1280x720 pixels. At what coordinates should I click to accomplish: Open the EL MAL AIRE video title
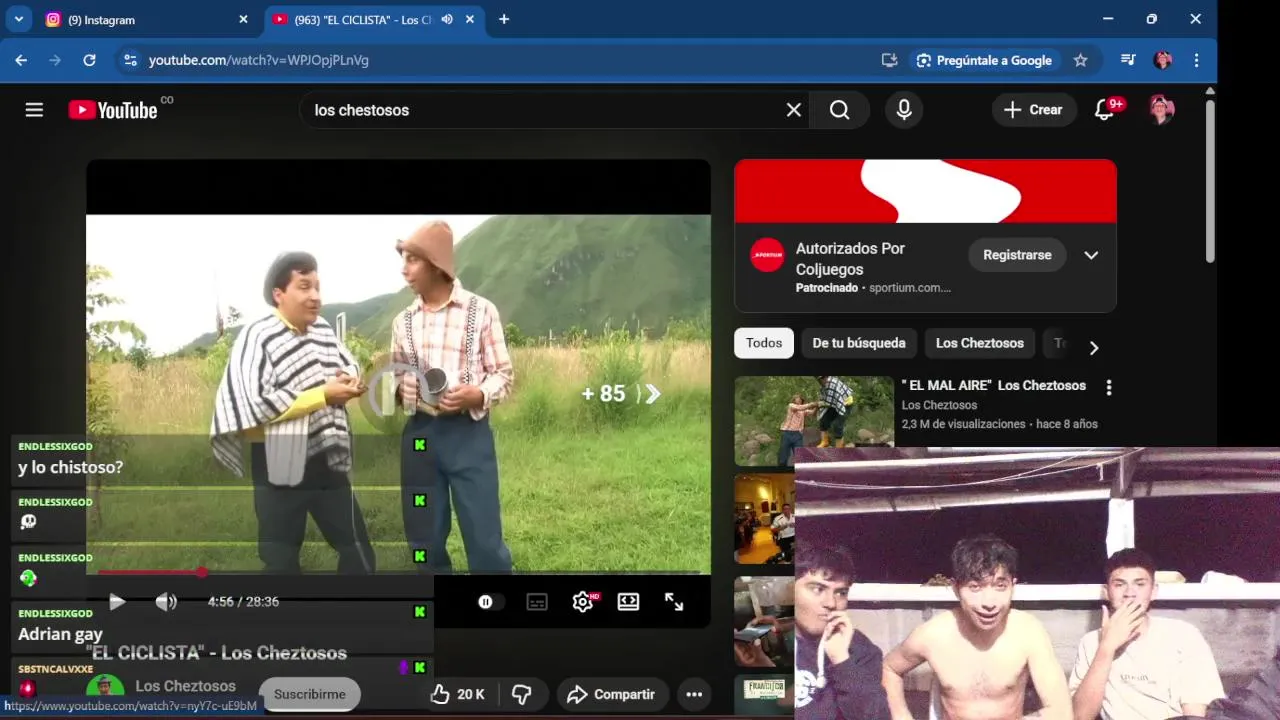coord(994,385)
